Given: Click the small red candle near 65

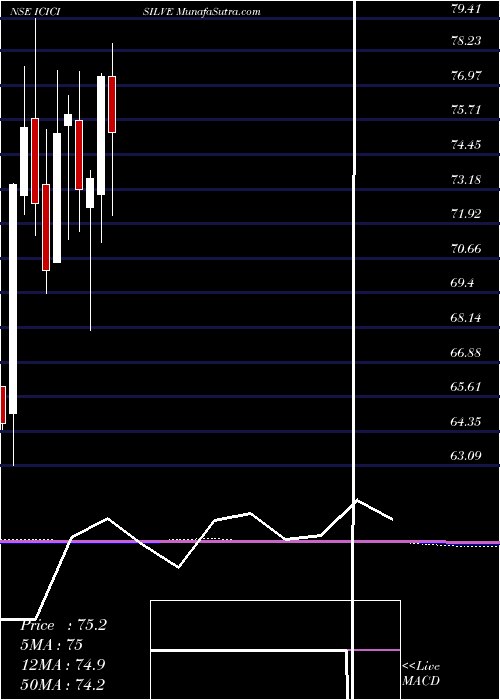Looking at the screenshot, I should 3,405.
